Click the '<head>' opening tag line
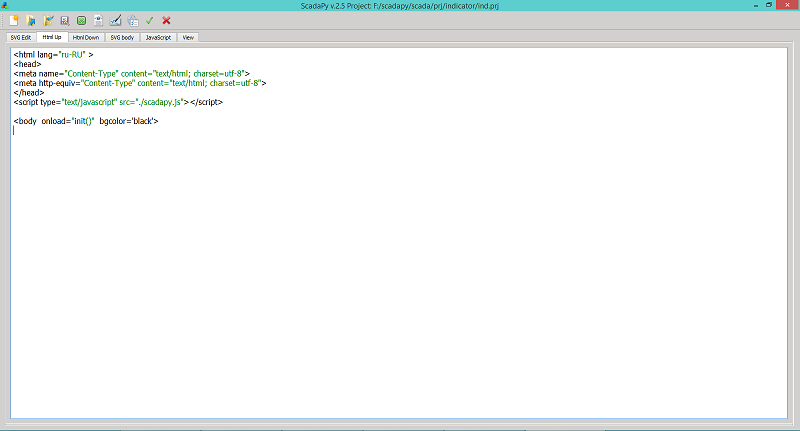 coord(28,64)
